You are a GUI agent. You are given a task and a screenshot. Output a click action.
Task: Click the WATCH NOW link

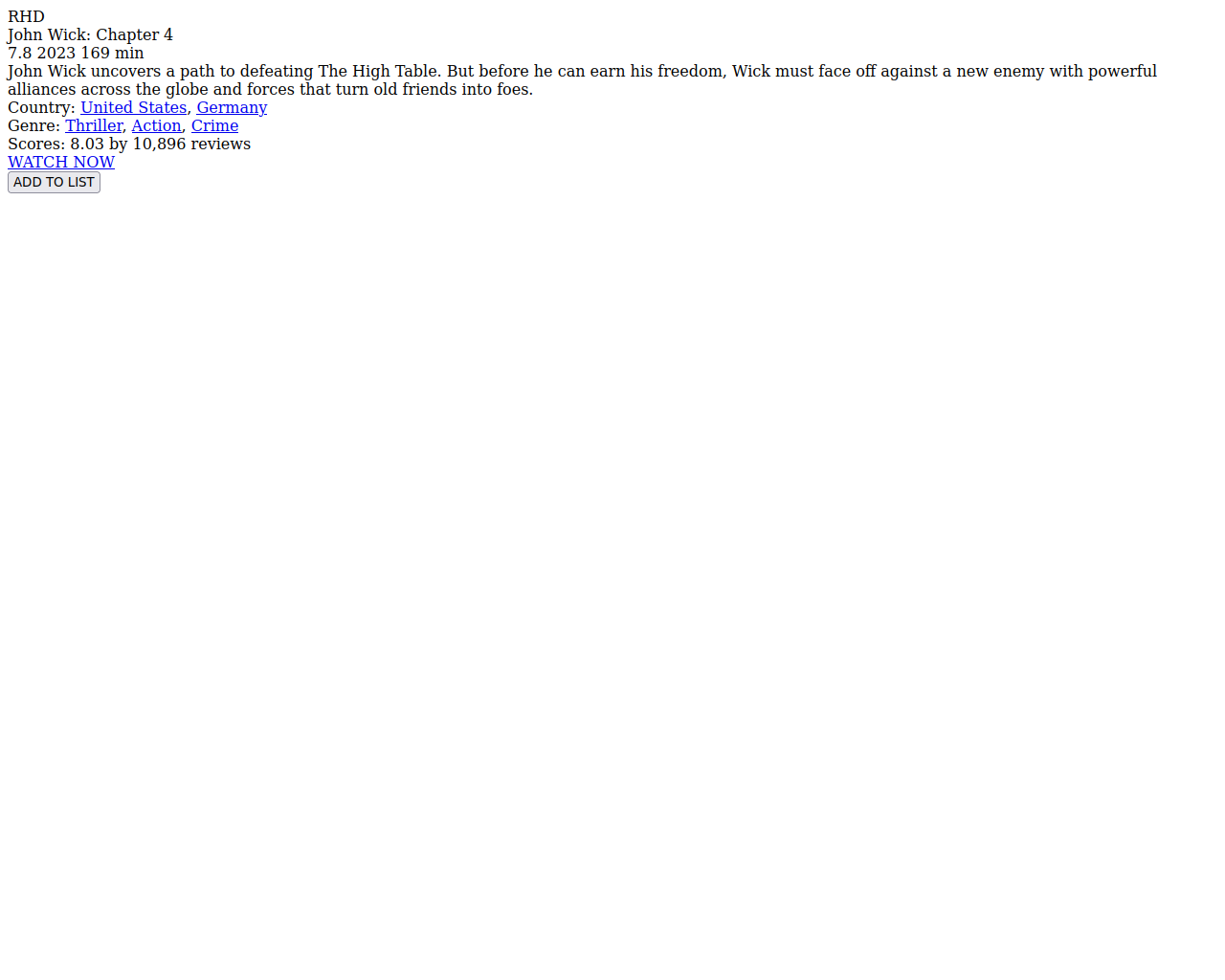pos(61,163)
